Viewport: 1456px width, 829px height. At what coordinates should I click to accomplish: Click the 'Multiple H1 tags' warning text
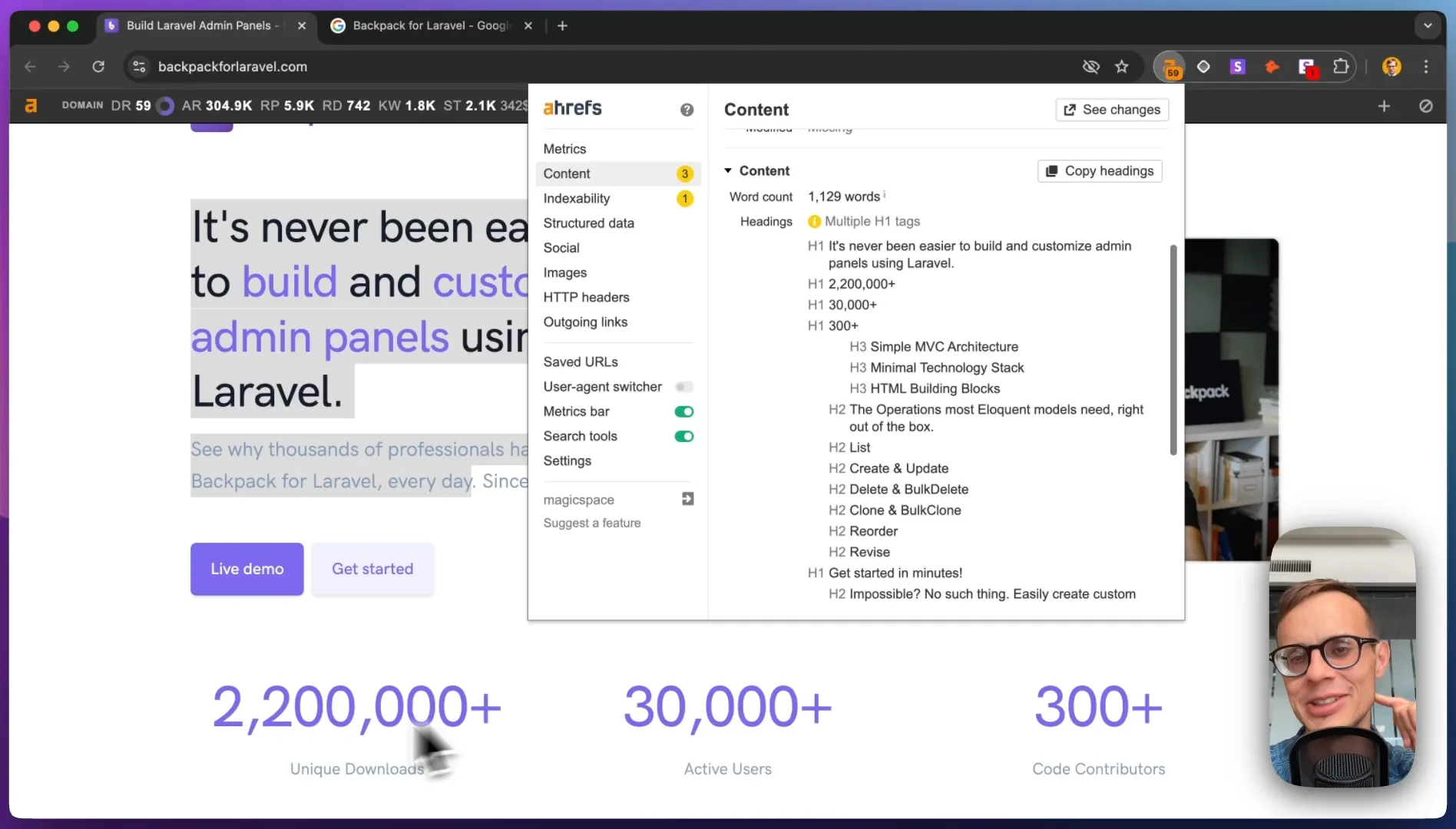pos(872,221)
